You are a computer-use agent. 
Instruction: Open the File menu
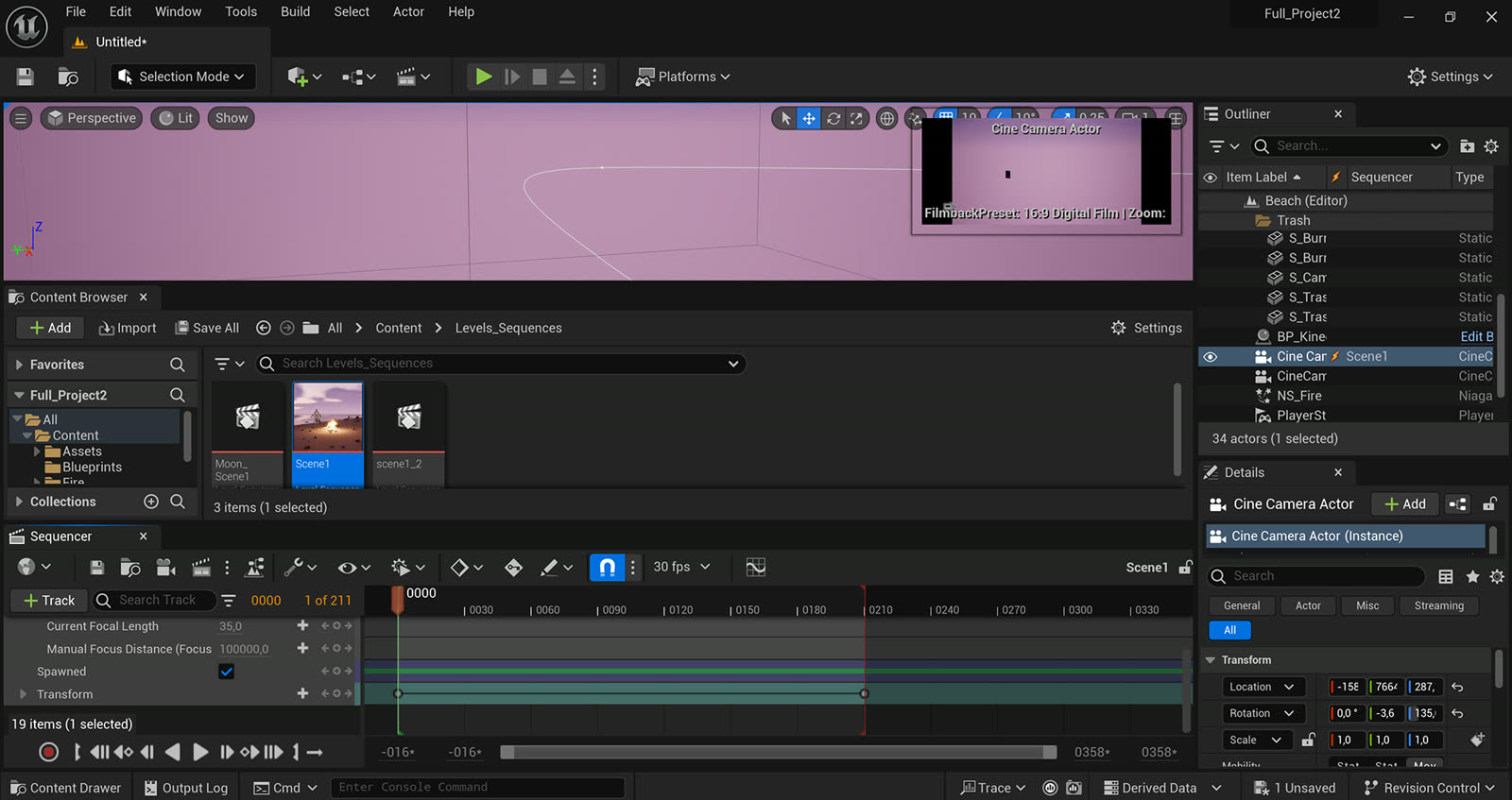pyautogui.click(x=76, y=11)
